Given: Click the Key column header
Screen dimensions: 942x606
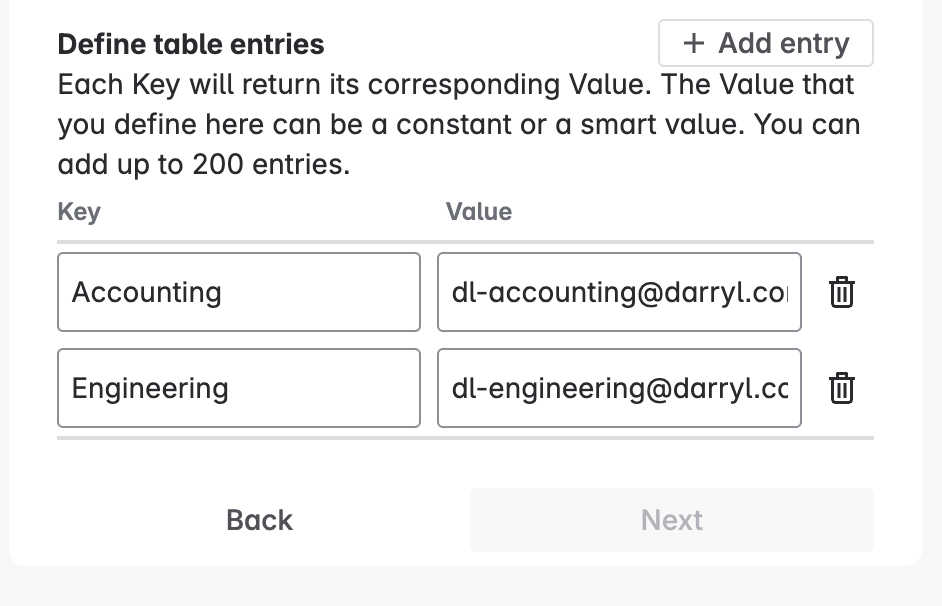Looking at the screenshot, I should [79, 212].
